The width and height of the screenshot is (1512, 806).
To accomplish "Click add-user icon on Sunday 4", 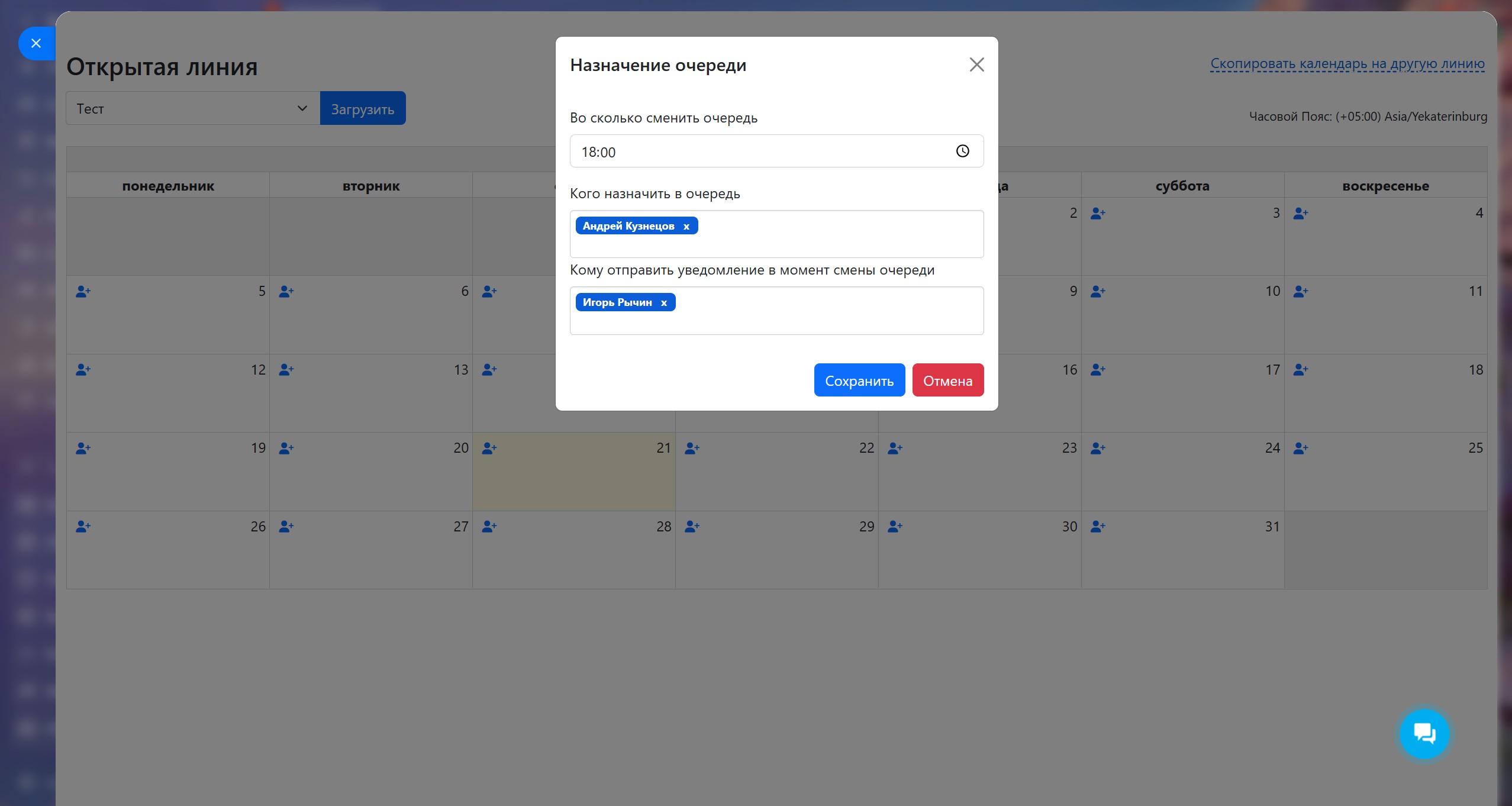I will [1300, 213].
